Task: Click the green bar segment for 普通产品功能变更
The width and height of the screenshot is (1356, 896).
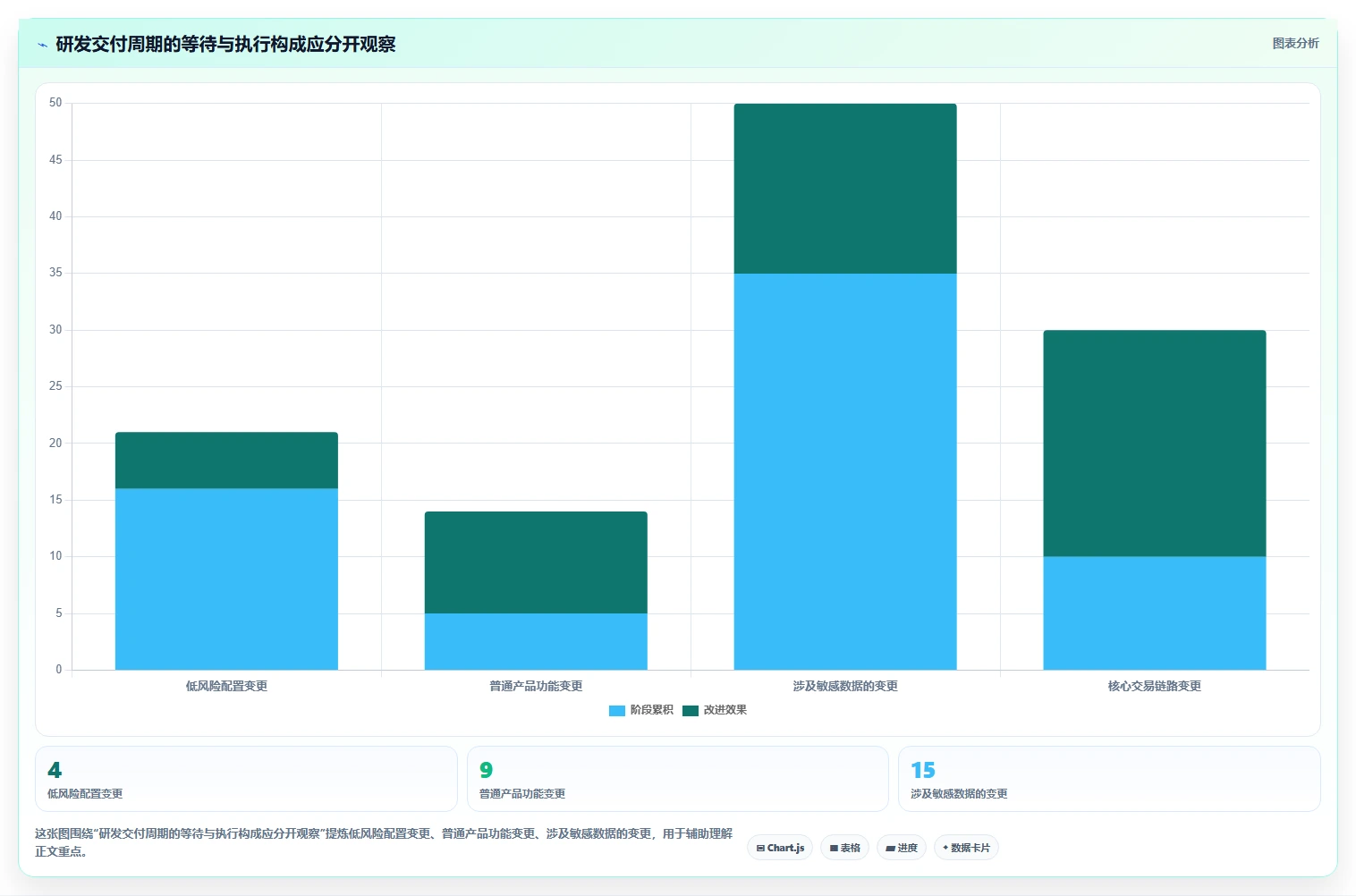Action: tap(536, 562)
